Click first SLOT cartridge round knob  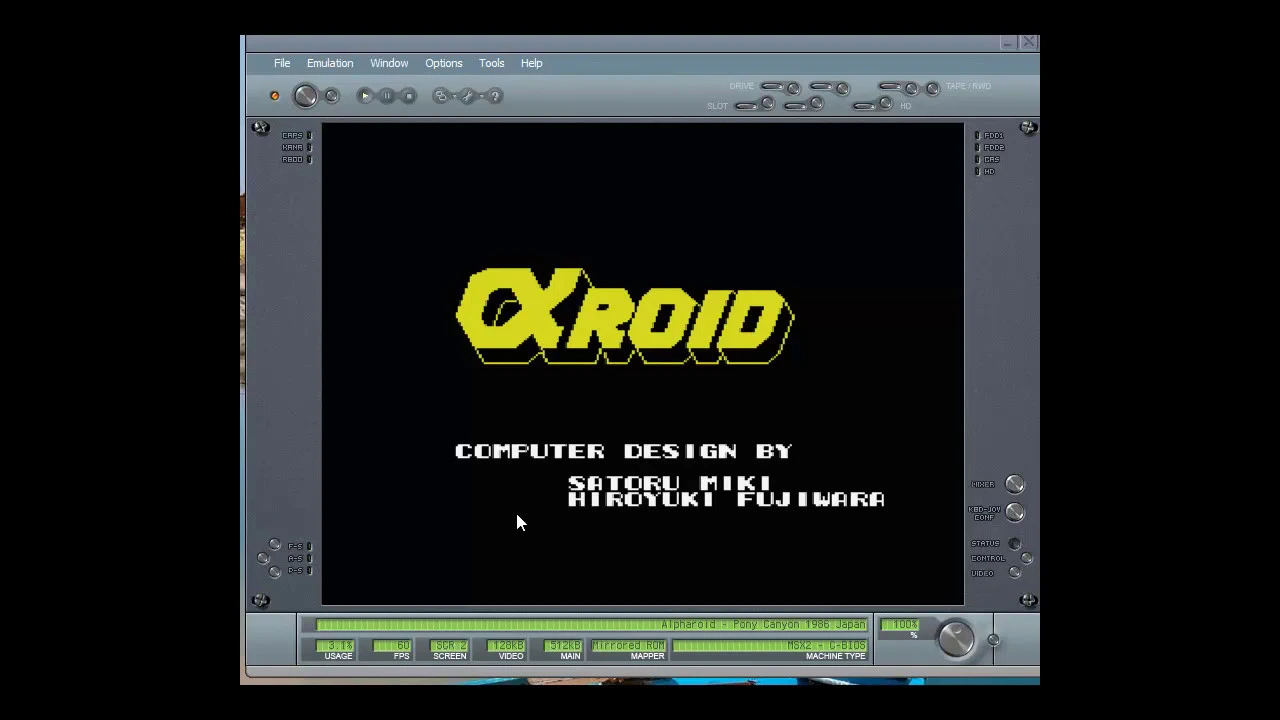click(768, 103)
